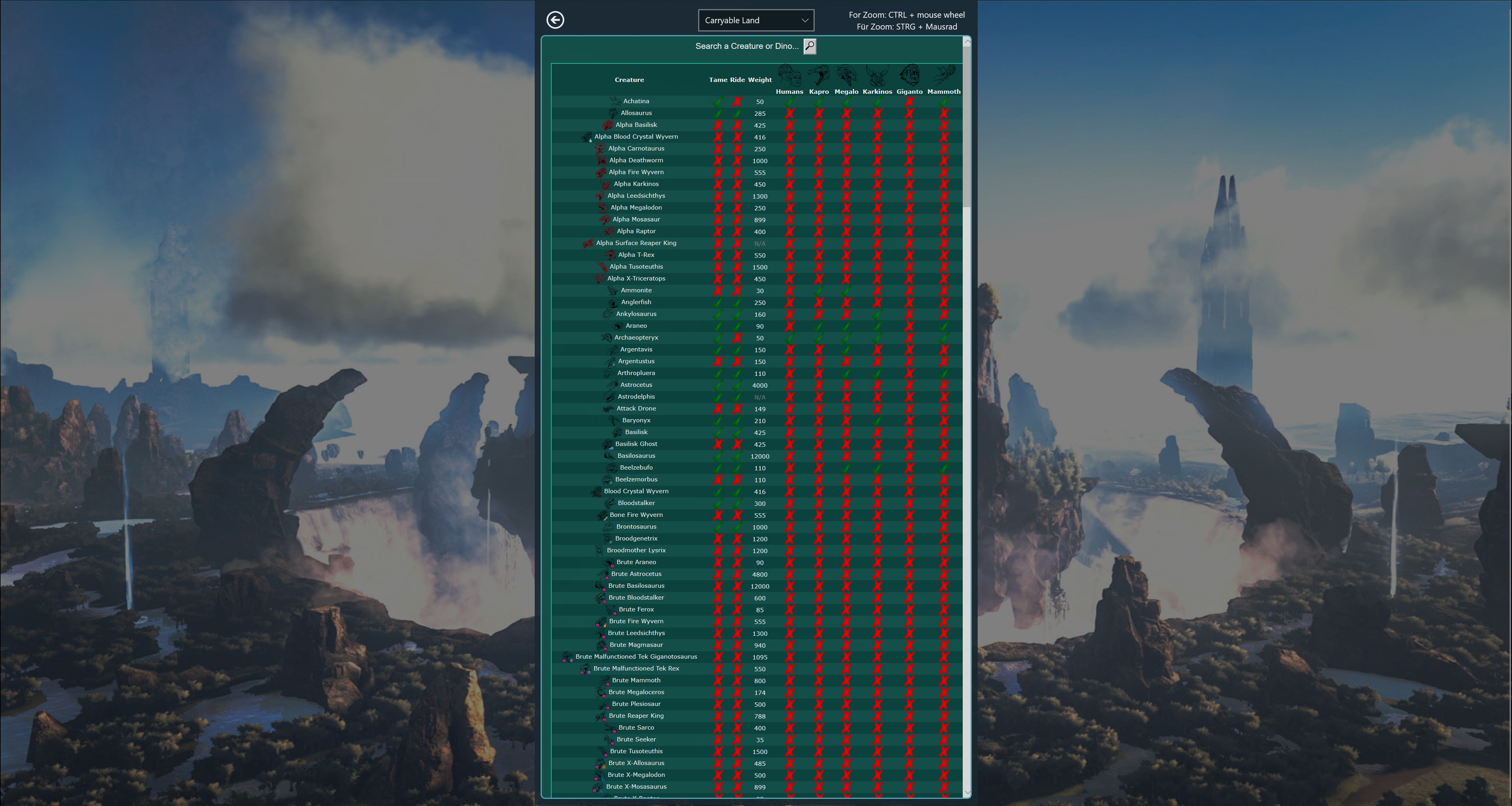Click the Achatina Tame checkmark

pos(717,102)
